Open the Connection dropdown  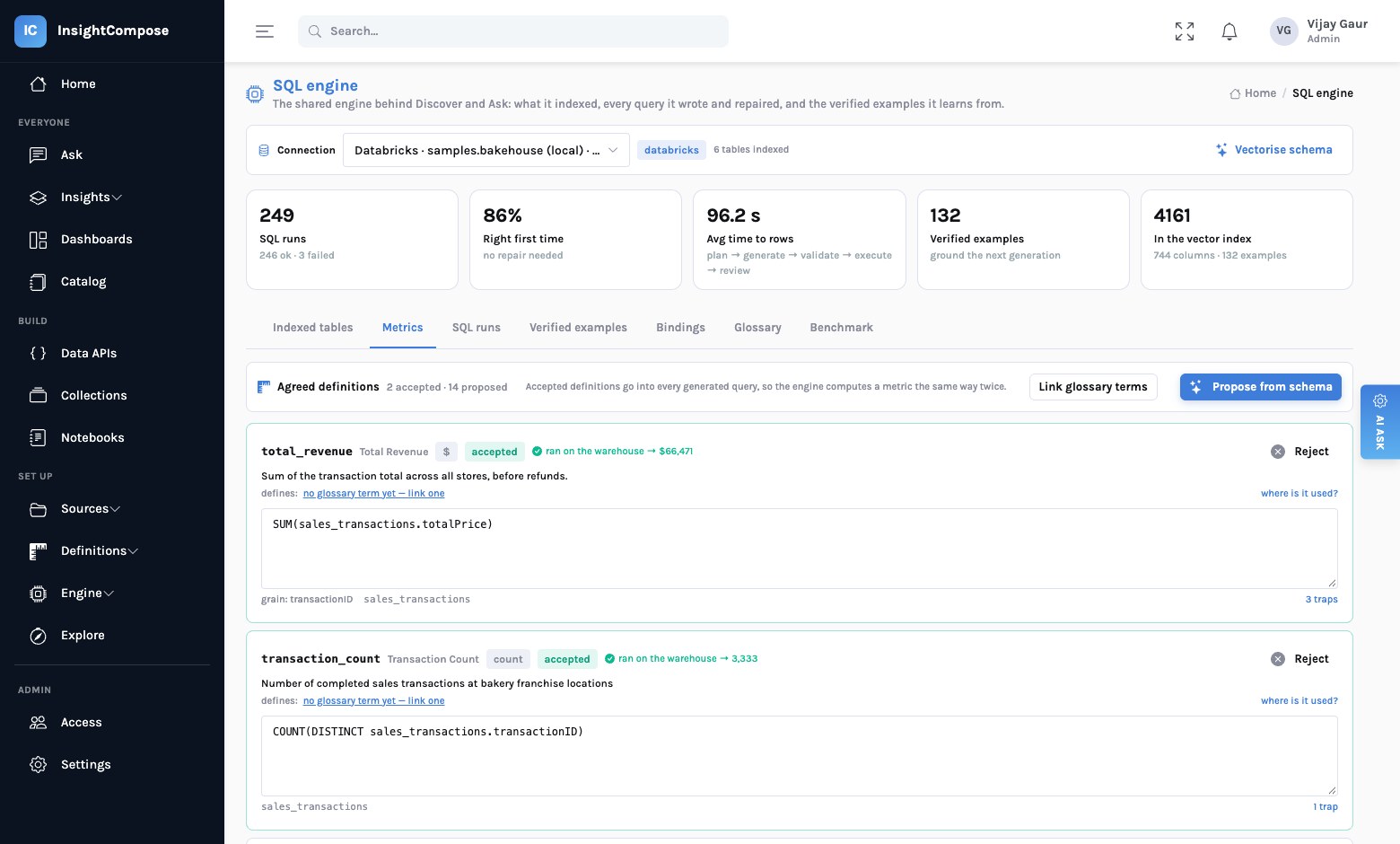pyautogui.click(x=486, y=150)
